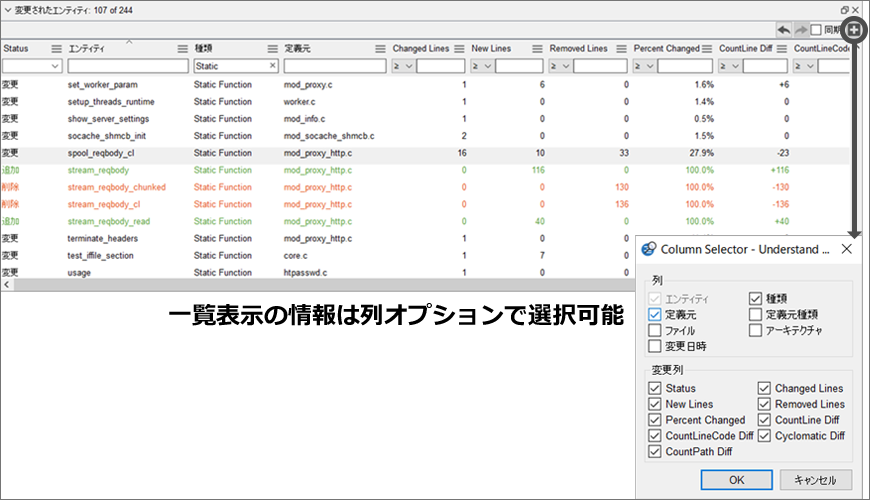This screenshot has height=500, width=870.
Task: Float the changed entities panel with the restore icon
Action: pos(844,10)
